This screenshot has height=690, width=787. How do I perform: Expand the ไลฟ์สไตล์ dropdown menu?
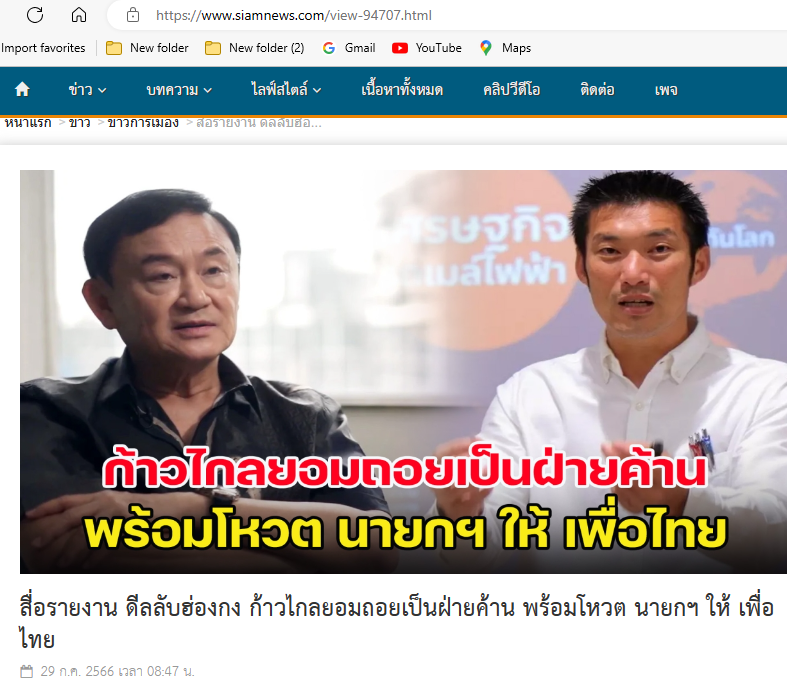point(286,90)
